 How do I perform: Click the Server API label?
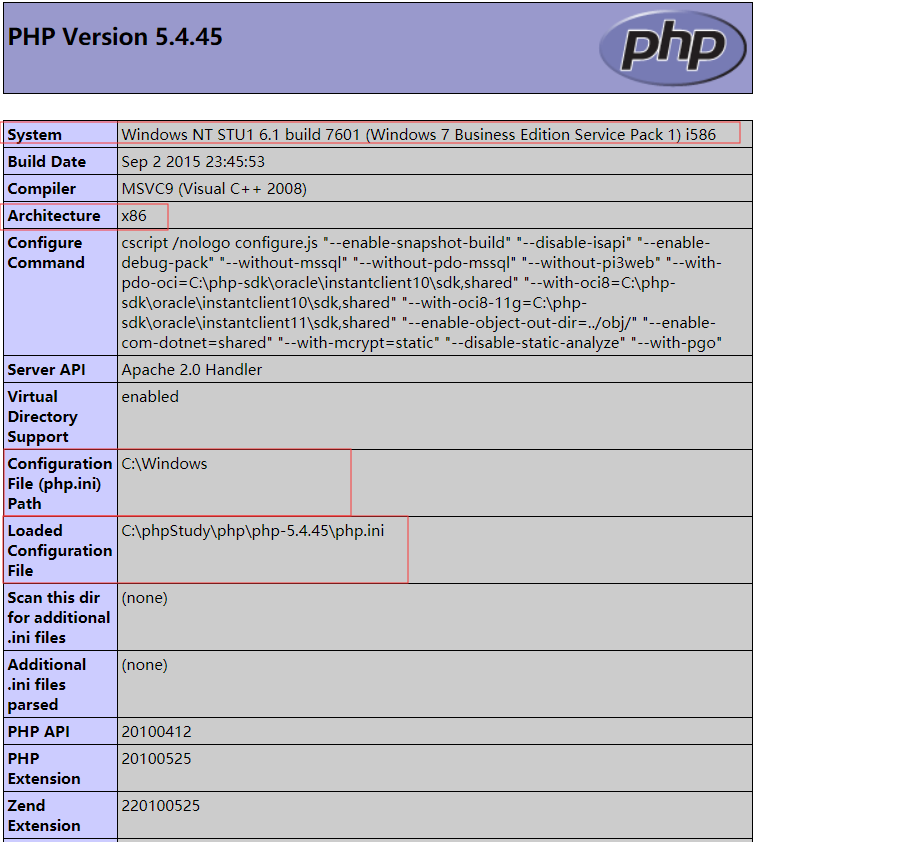pos(47,370)
